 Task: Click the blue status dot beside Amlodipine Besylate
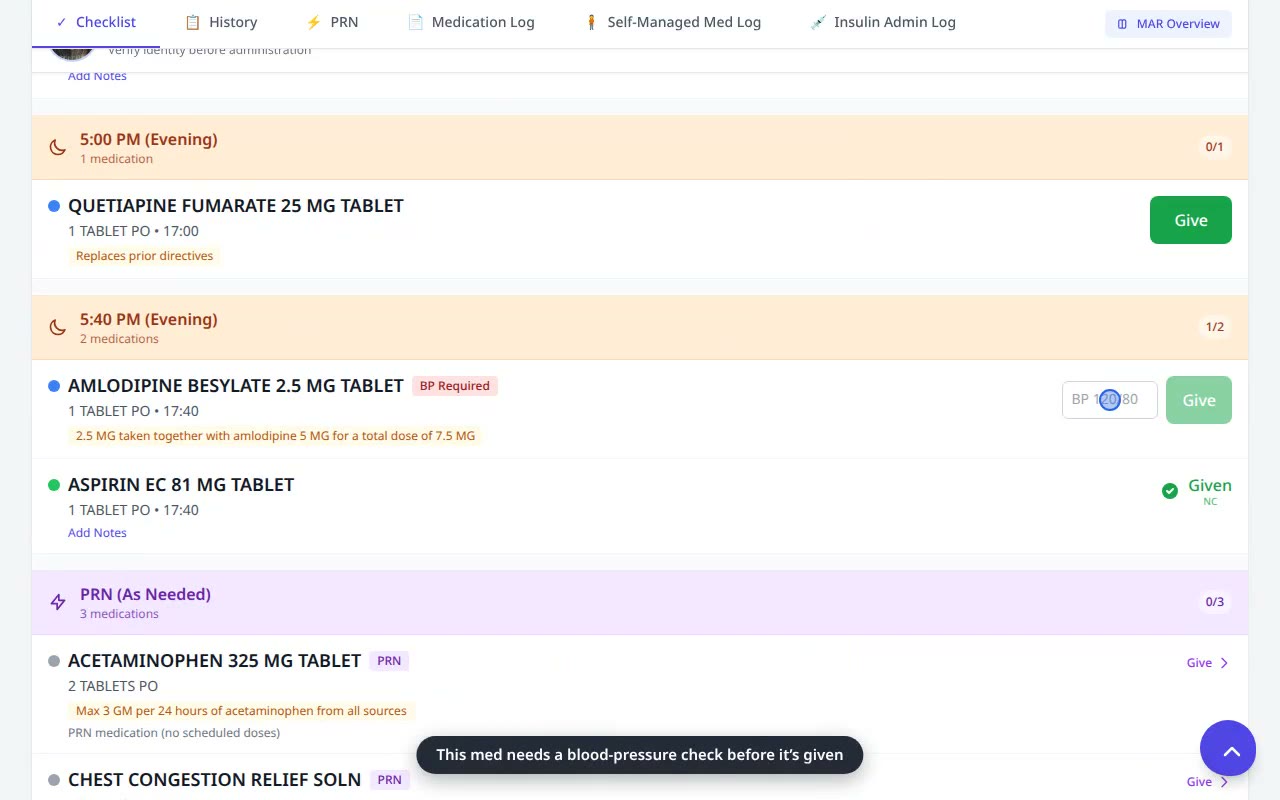coord(54,386)
